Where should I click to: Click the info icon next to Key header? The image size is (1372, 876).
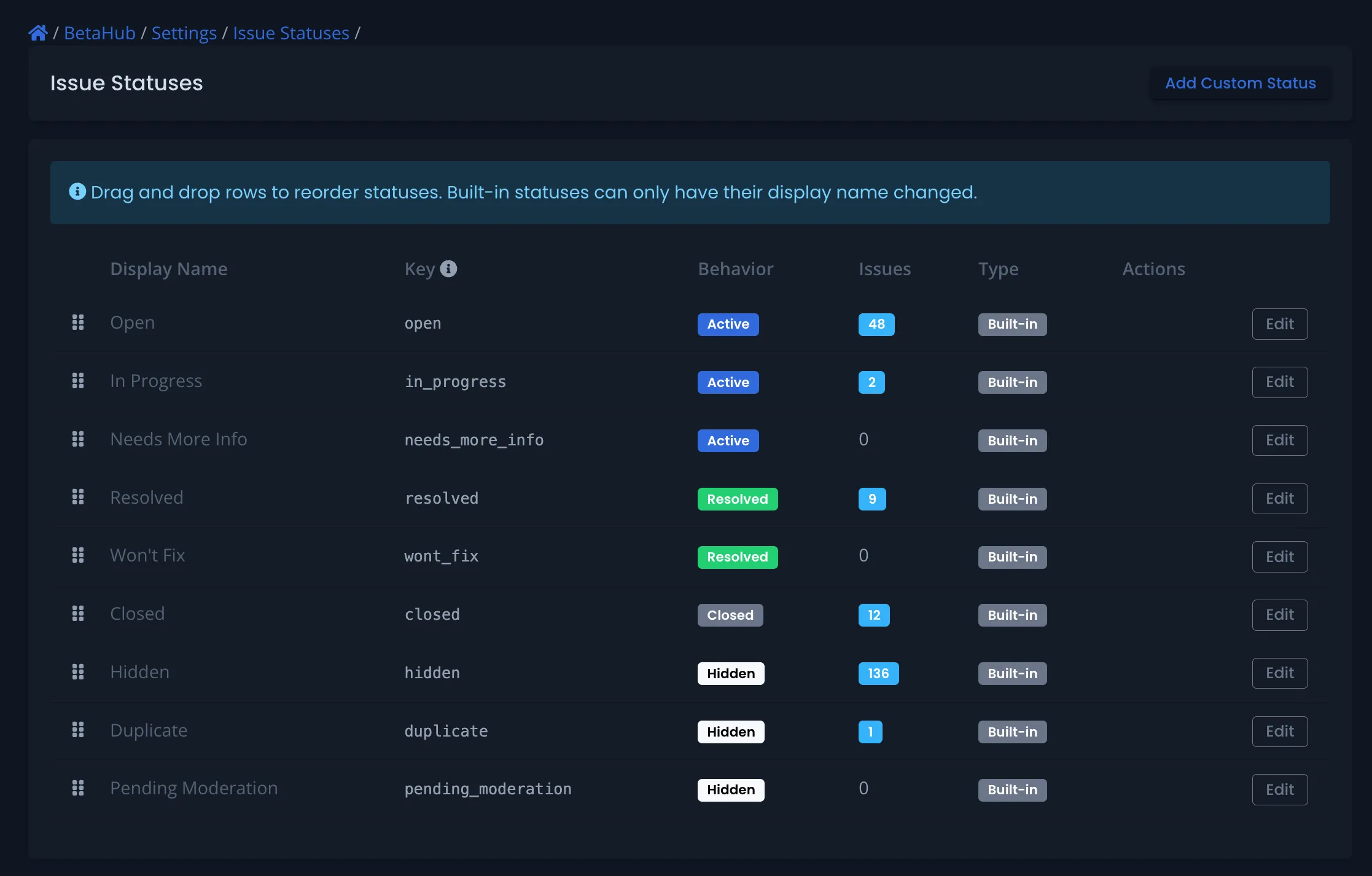(448, 269)
